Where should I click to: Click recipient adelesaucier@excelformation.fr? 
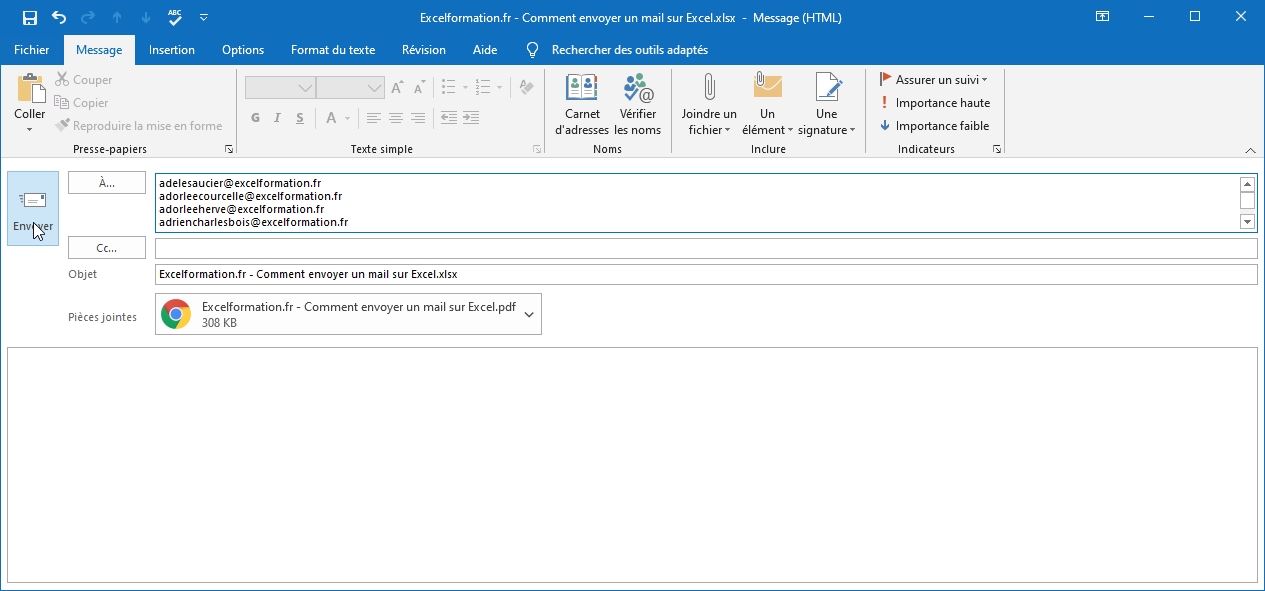[x=240, y=184]
